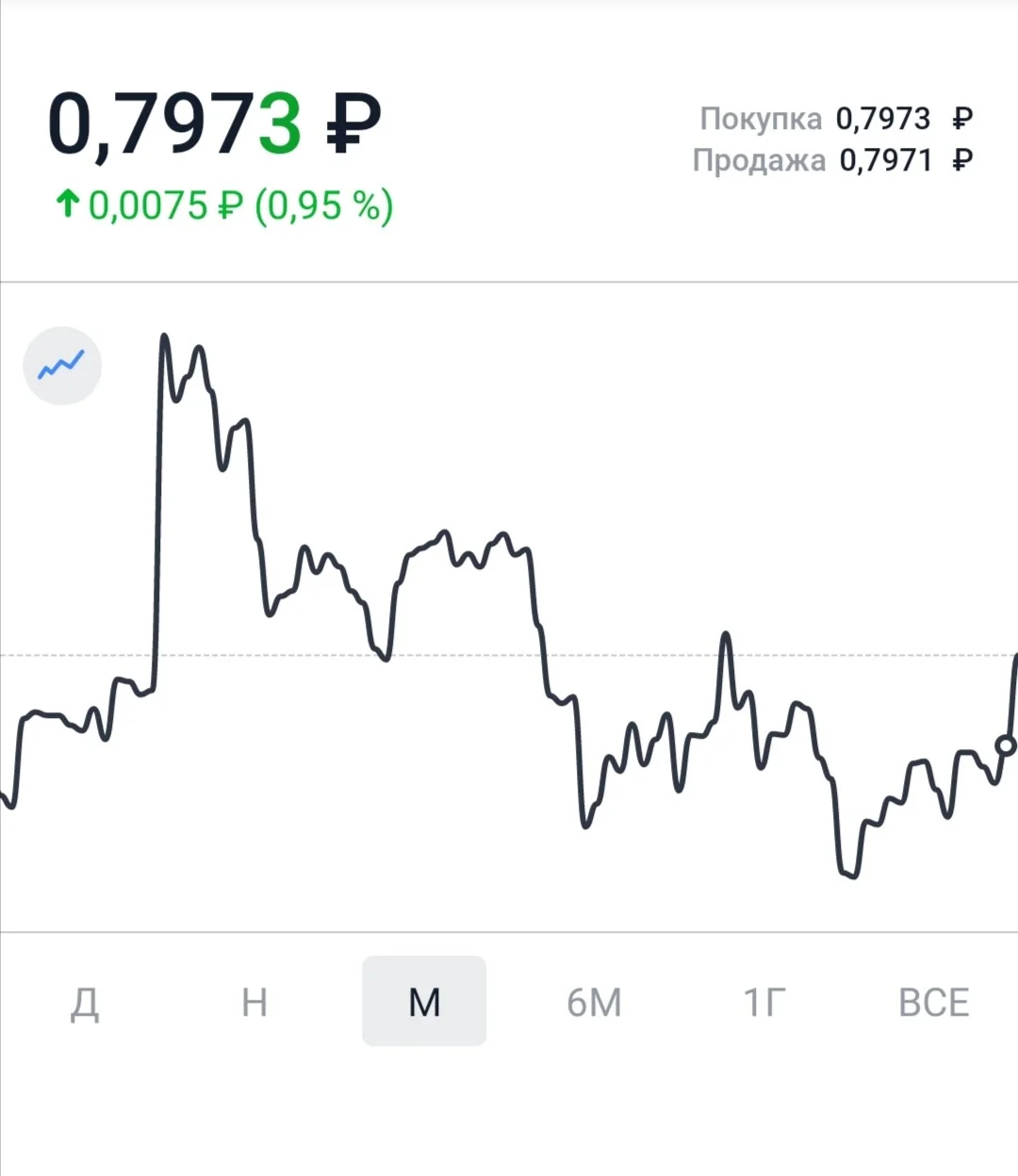
Task: Click the Покупка value 0,7973
Action: [883, 119]
